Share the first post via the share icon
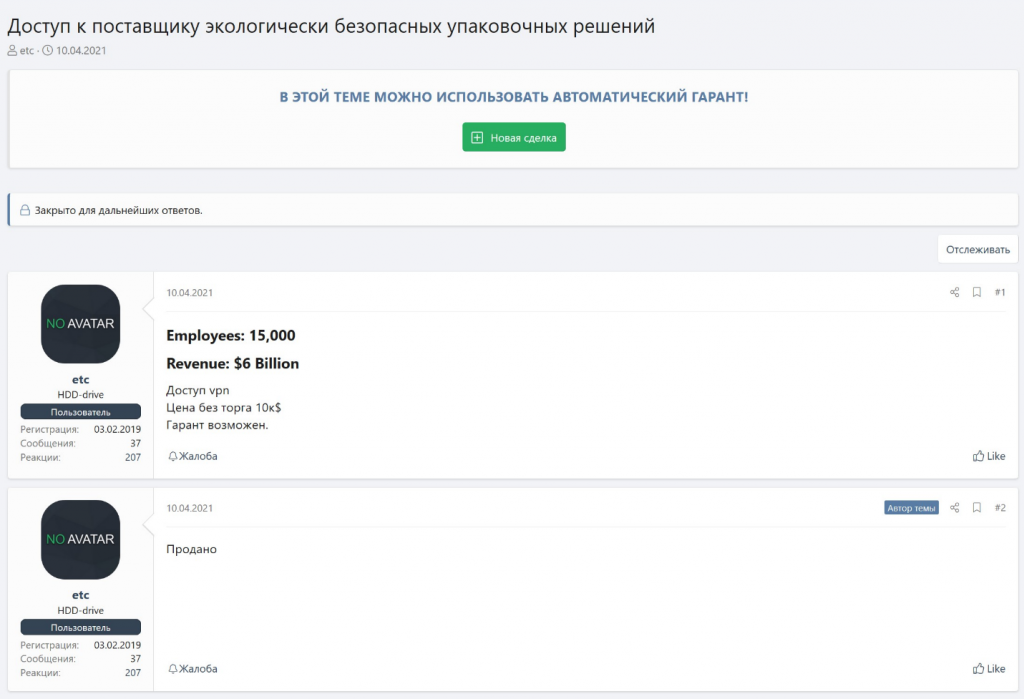1024x699 pixels. coord(954,292)
